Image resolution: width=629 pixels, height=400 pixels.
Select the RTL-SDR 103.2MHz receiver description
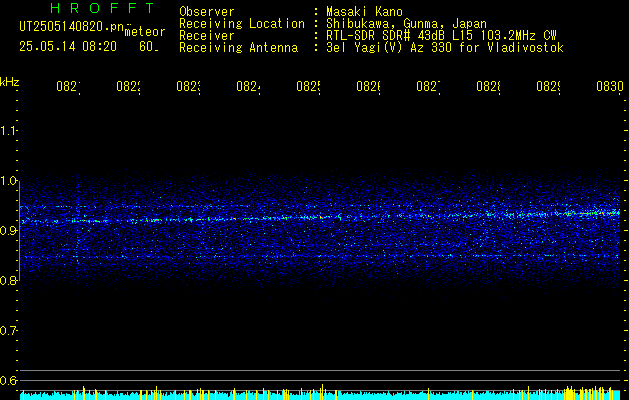[441, 36]
